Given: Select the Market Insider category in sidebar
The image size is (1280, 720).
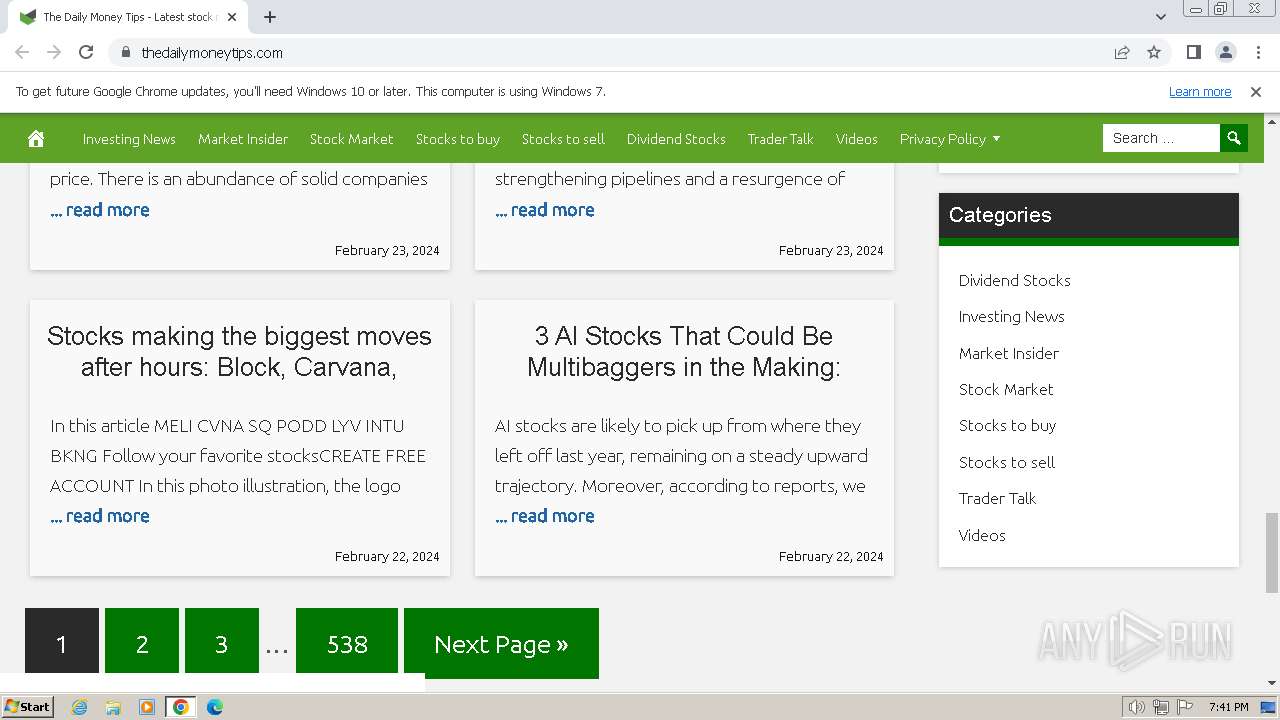Looking at the screenshot, I should [x=1009, y=353].
